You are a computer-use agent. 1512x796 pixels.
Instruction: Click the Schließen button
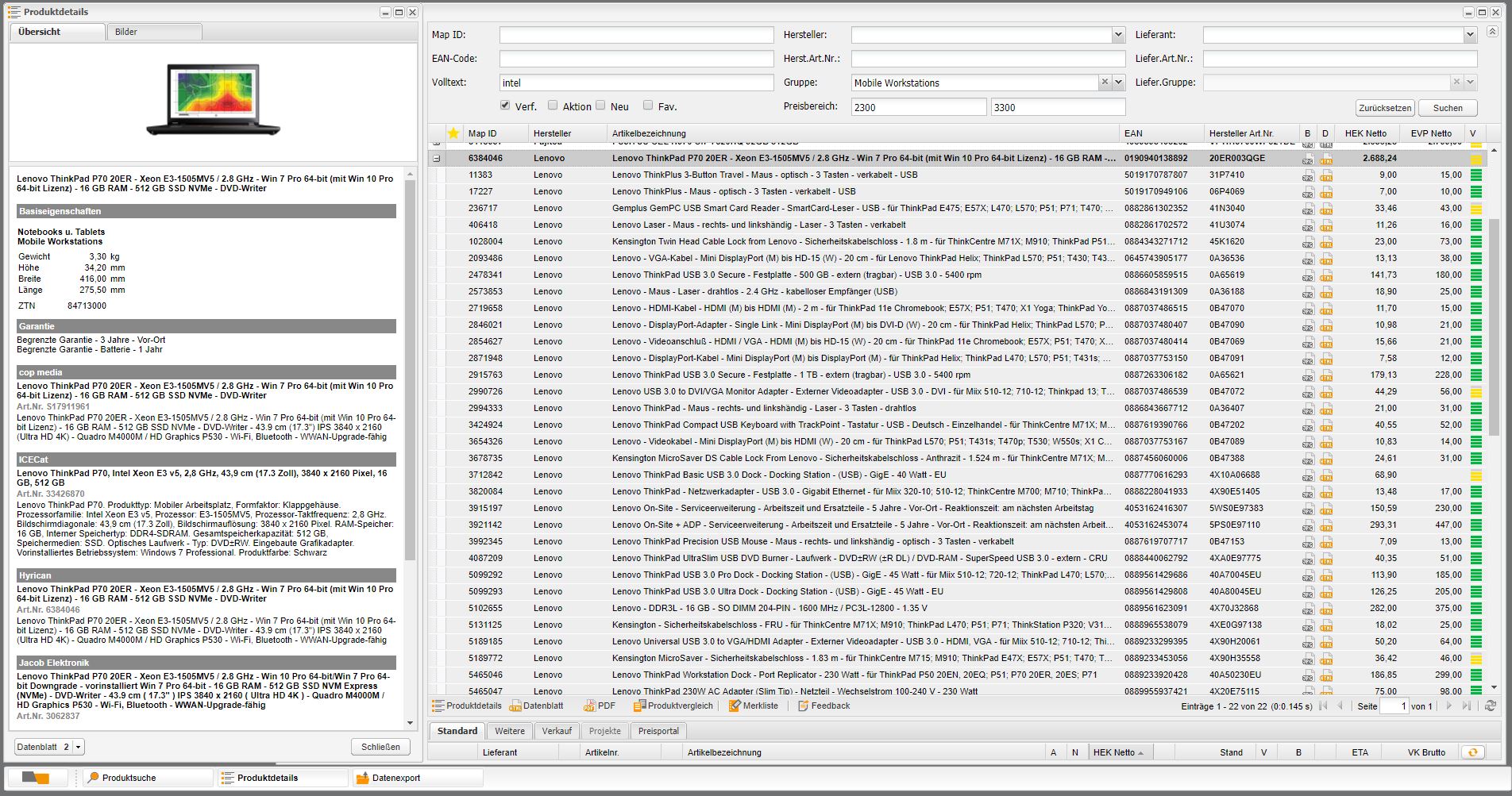tap(380, 747)
